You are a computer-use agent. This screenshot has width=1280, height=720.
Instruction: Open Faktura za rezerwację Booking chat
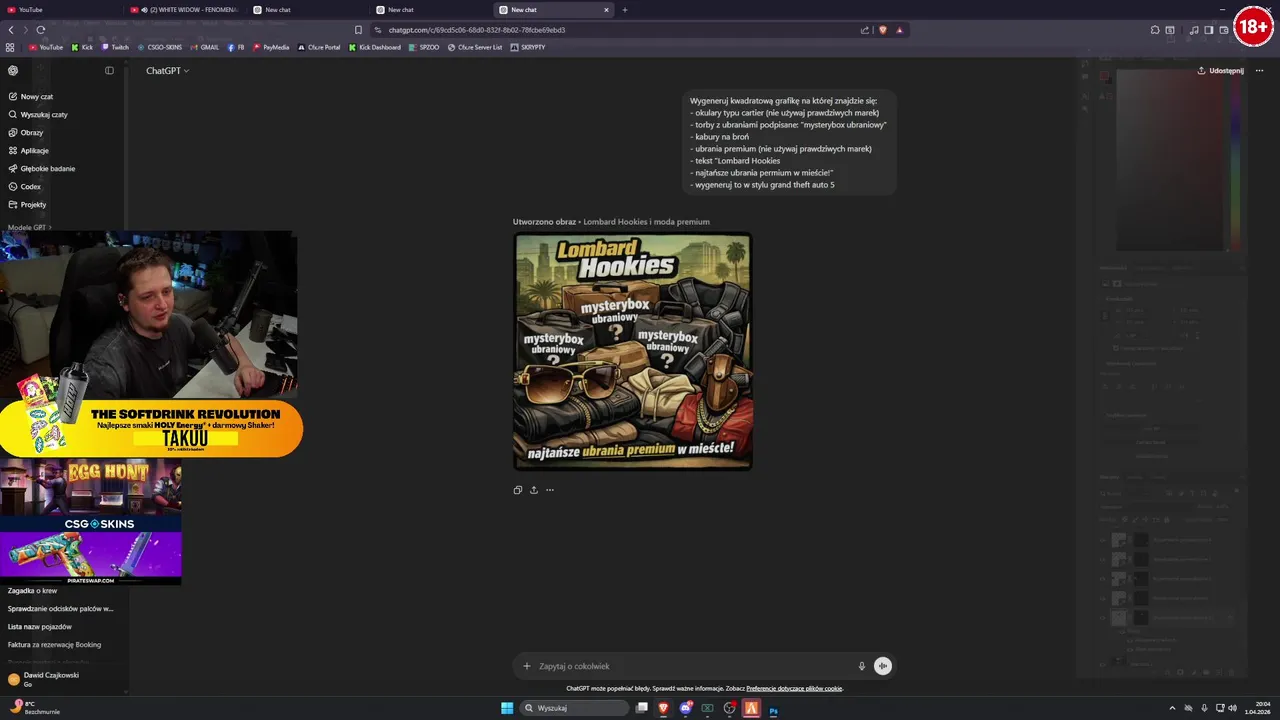click(54, 645)
